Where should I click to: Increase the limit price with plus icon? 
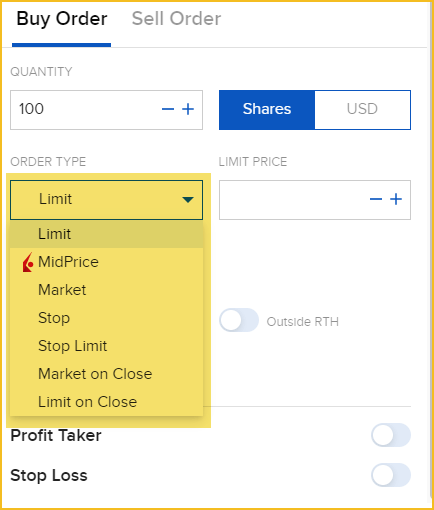396,199
